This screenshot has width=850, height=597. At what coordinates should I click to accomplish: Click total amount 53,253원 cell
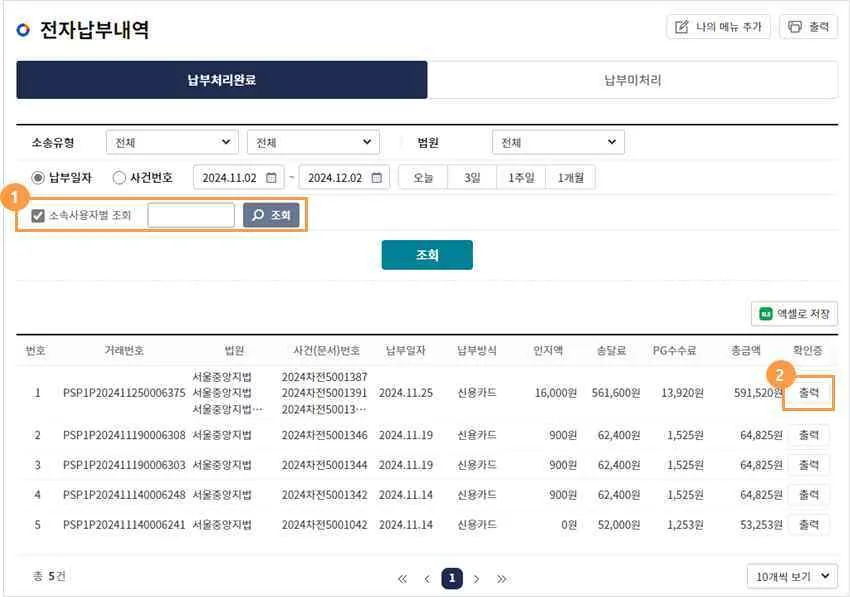pyautogui.click(x=761, y=524)
